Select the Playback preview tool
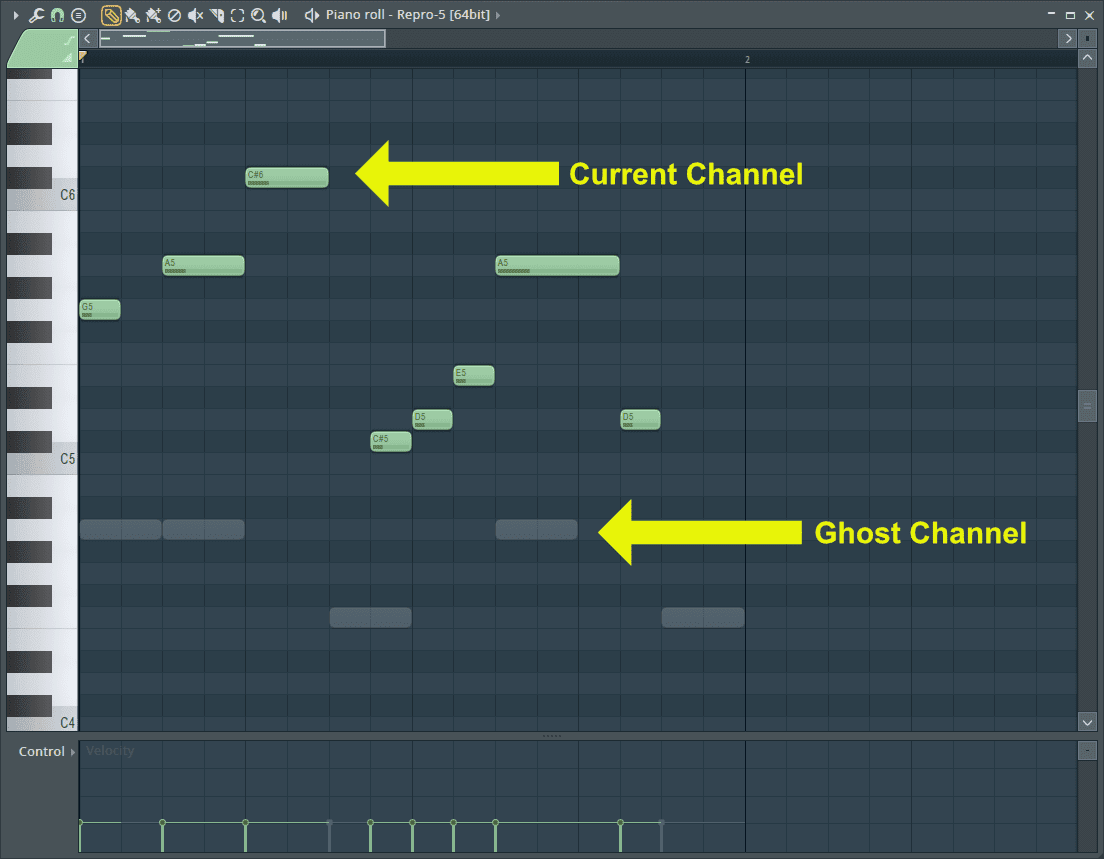This screenshot has height=859, width=1104. (279, 15)
